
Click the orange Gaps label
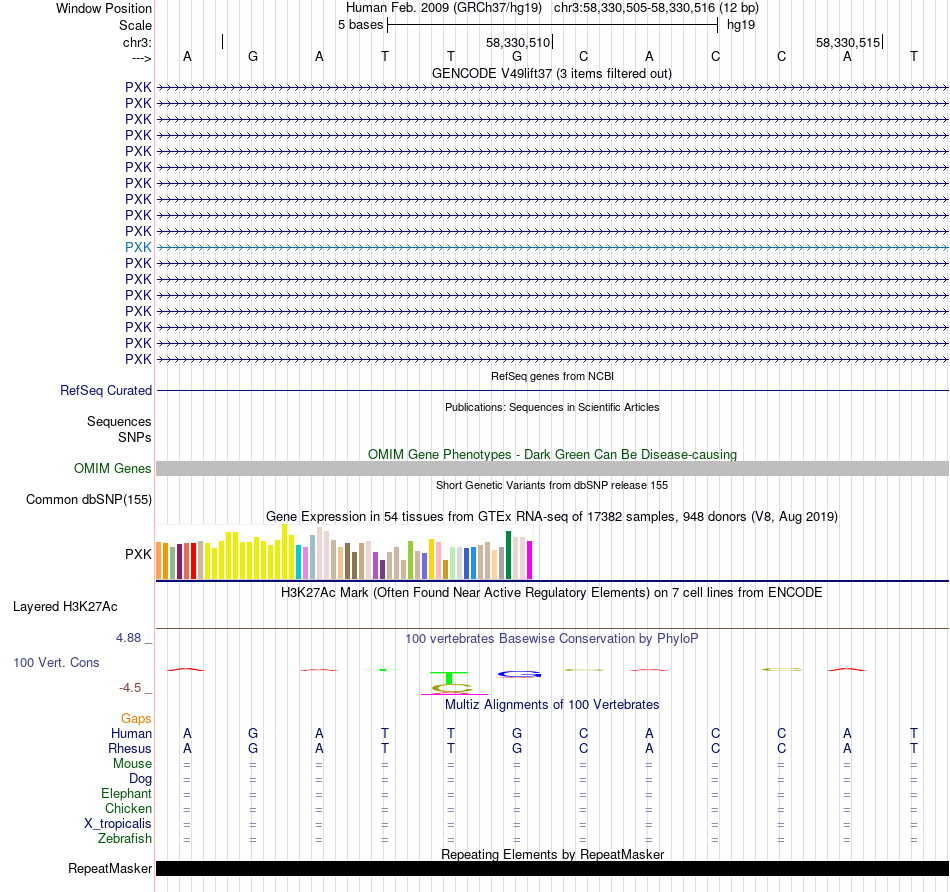click(136, 719)
